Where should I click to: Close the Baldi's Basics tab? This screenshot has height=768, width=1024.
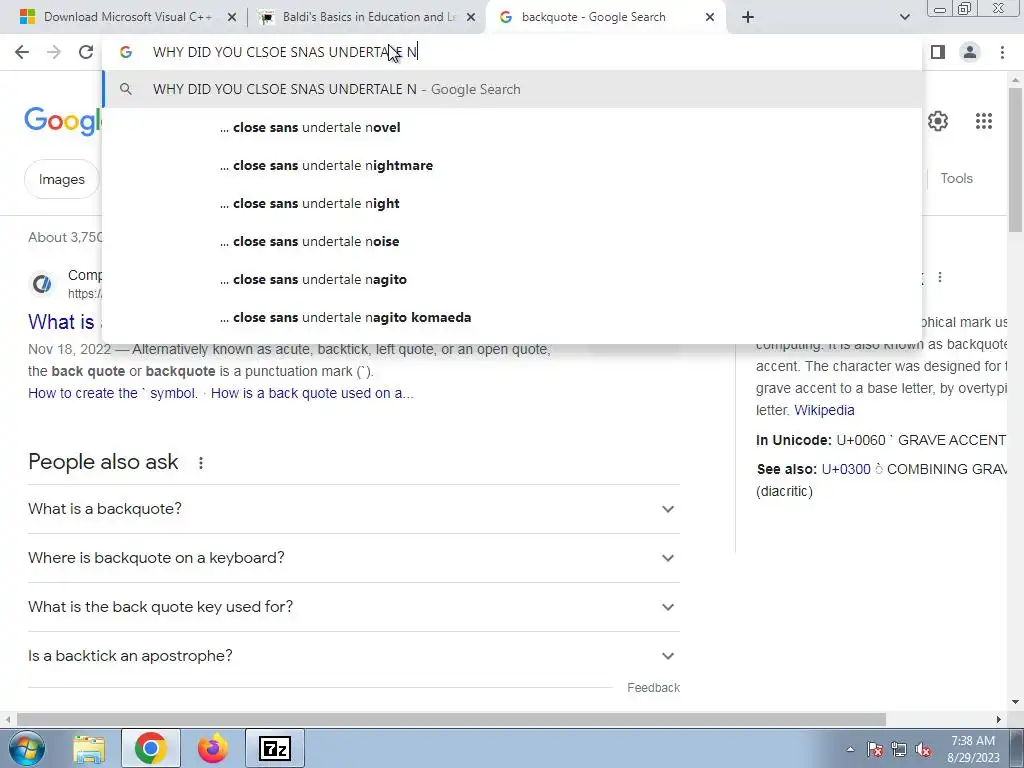pyautogui.click(x=471, y=18)
